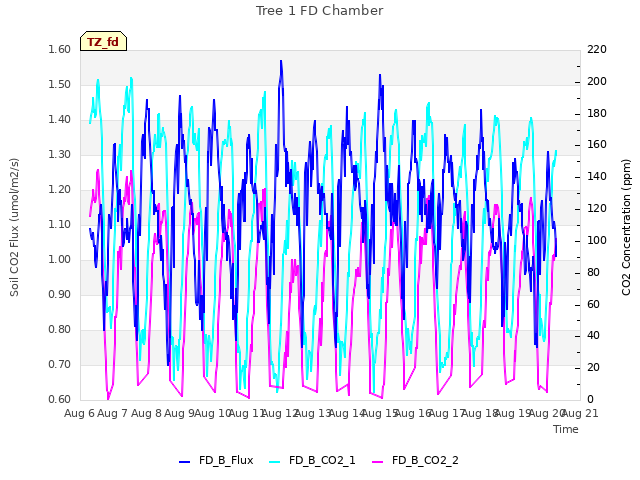Click the Aug 10 x-axis tick label
Image resolution: width=640 pixels, height=480 pixels.
(x=213, y=413)
